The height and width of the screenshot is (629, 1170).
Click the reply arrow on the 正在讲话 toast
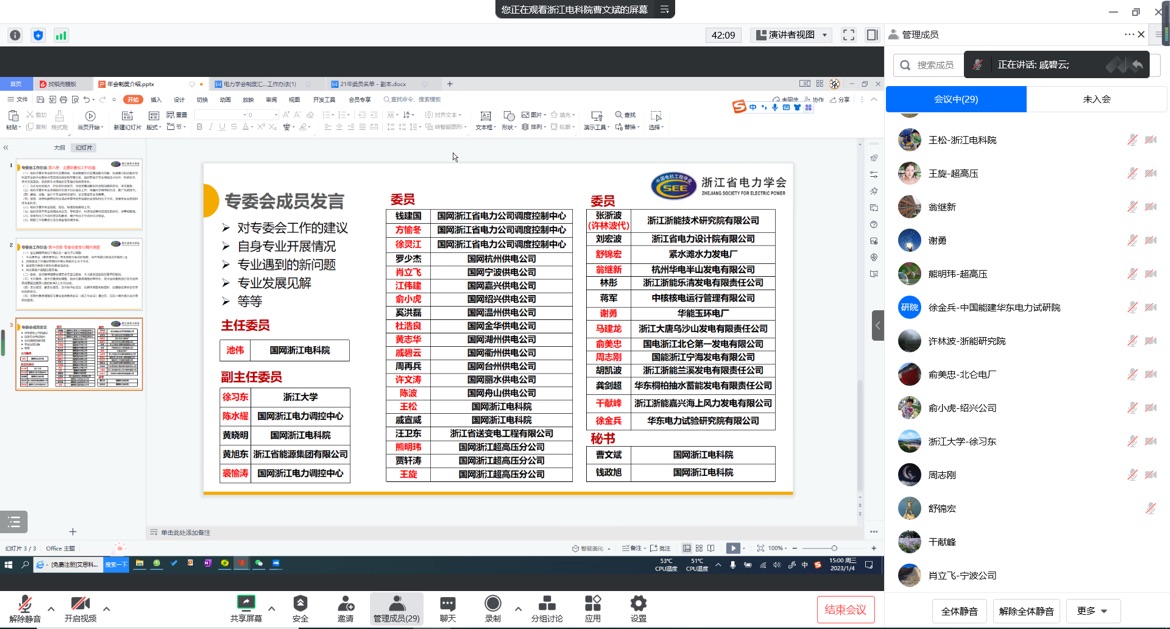[x=1137, y=65]
